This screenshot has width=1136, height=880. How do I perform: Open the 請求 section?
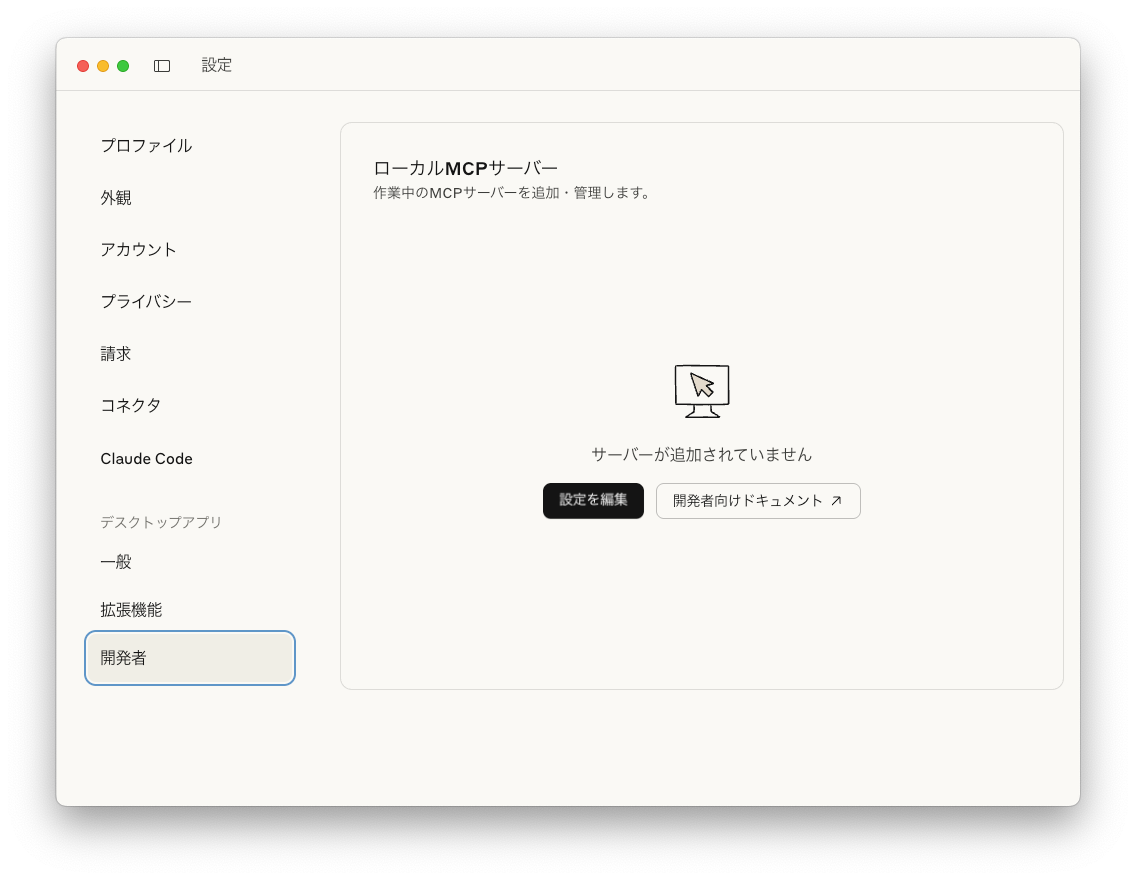pyautogui.click(x=190, y=353)
